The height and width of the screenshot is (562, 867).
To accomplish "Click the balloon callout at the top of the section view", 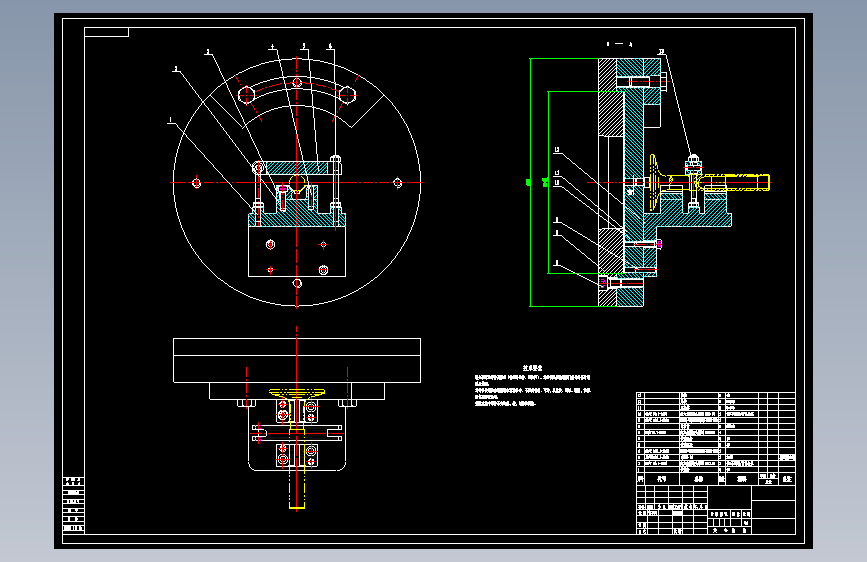I will [x=661, y=52].
